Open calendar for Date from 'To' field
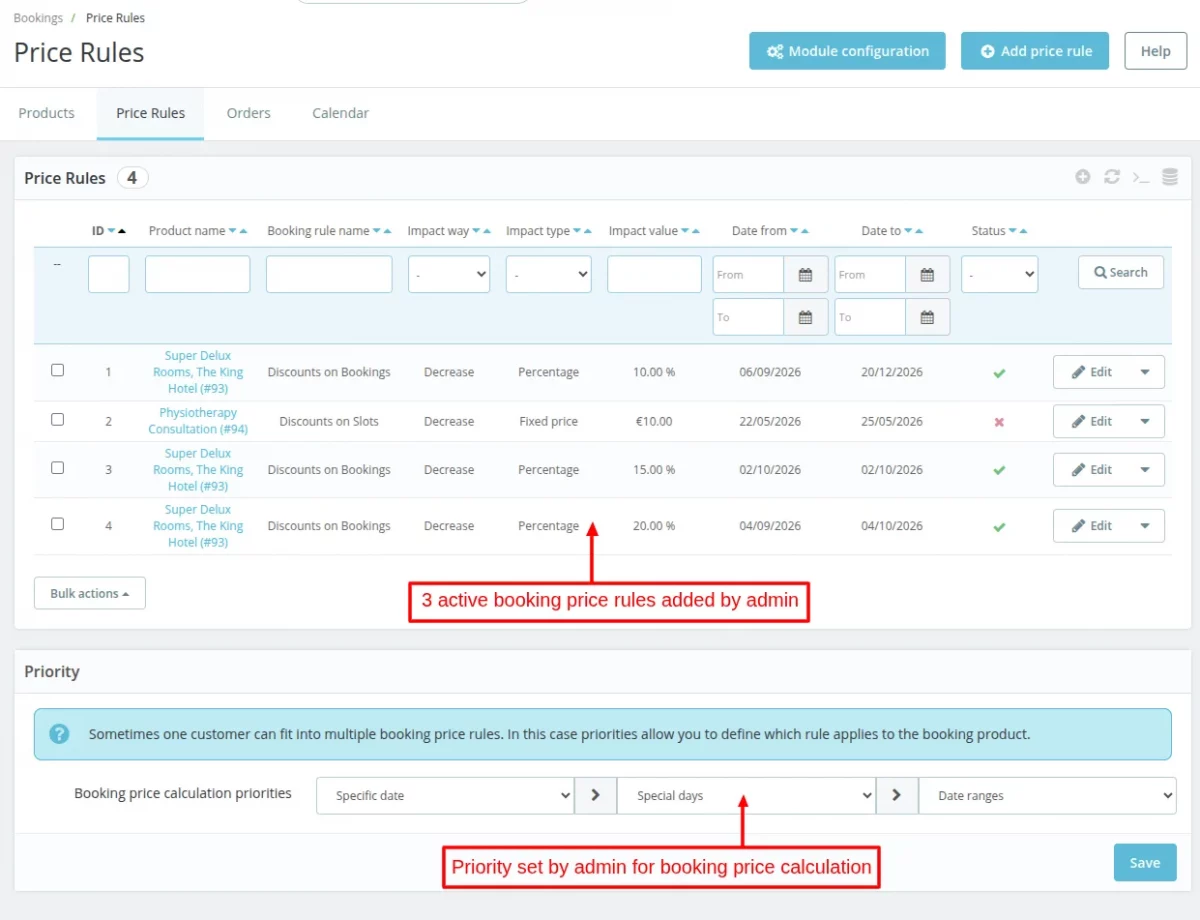Image resolution: width=1200 pixels, height=920 pixels. point(805,317)
